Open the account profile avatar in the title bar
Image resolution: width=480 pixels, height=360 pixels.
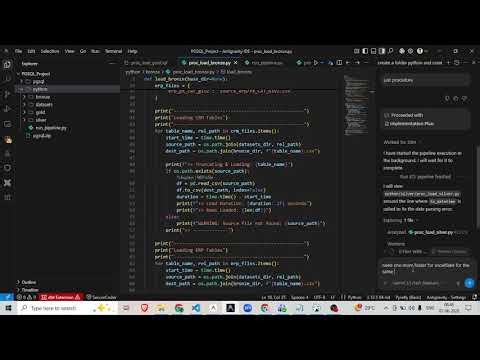[x=420, y=51]
